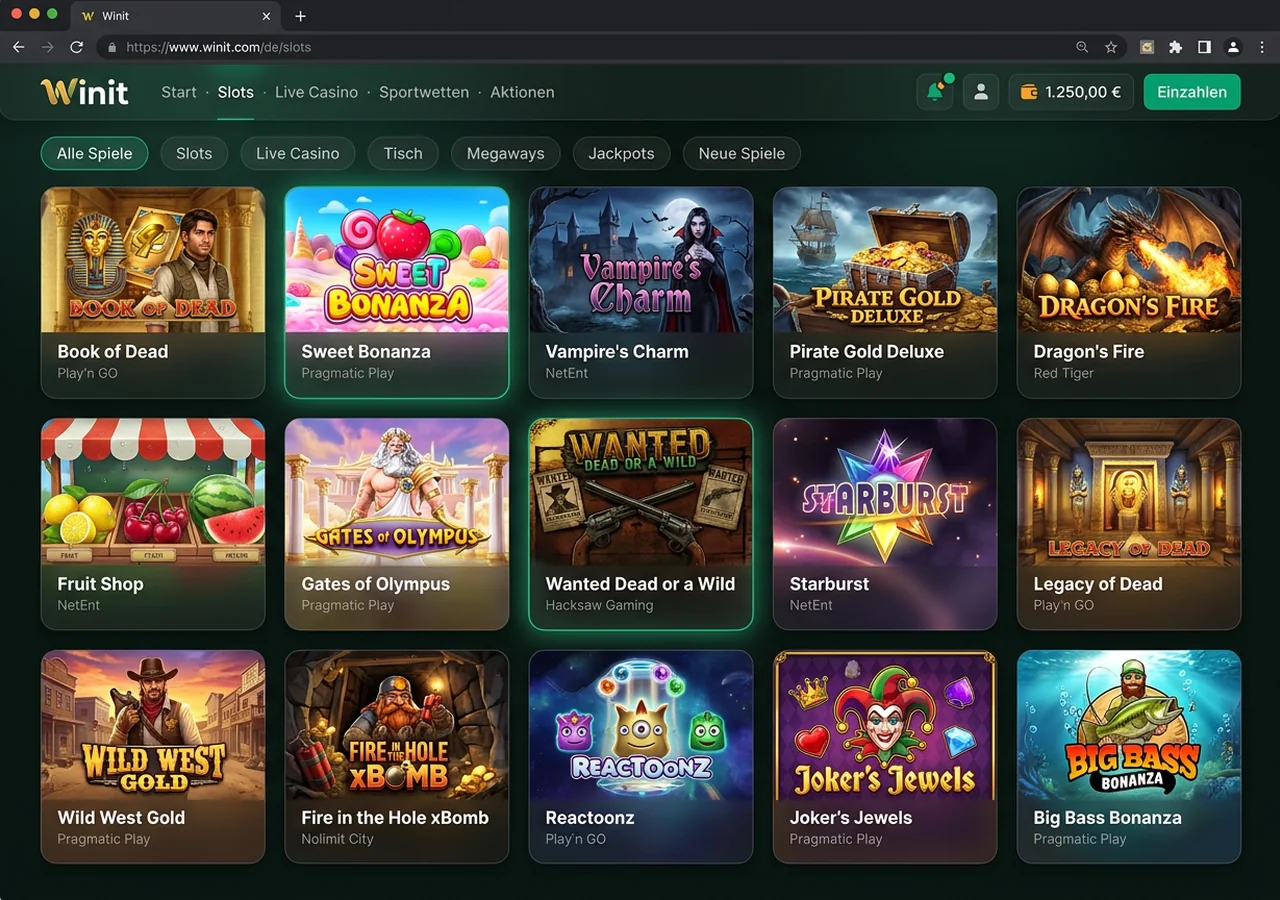Open the Legacy of Dead thumbnail
Screen dimensions: 1280x900
click(x=1129, y=492)
